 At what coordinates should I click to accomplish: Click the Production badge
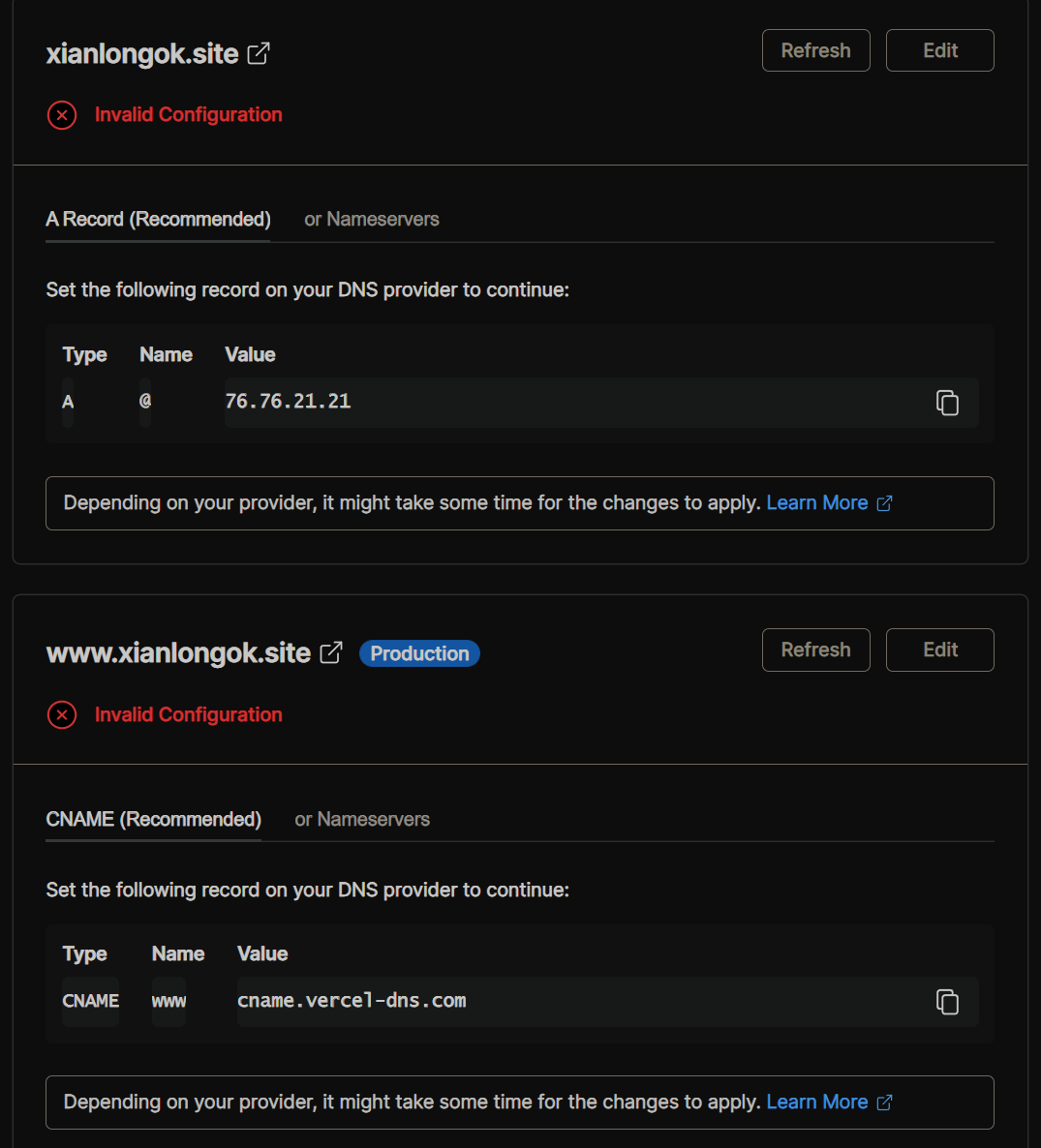[x=419, y=653]
